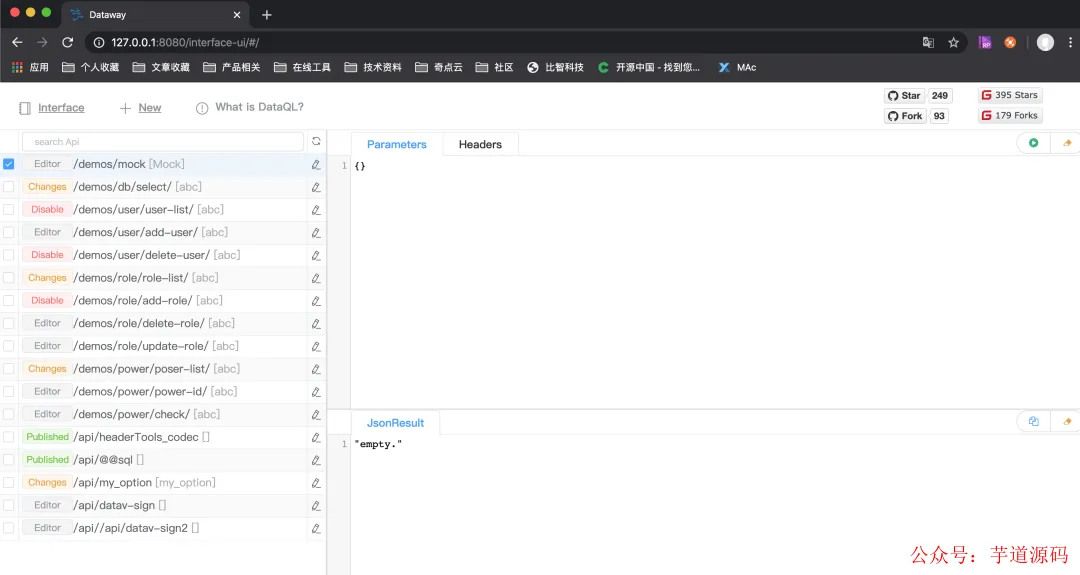The height and width of the screenshot is (575, 1080).
Task: Open the 395 Stars Gitee badge
Action: [1010, 95]
